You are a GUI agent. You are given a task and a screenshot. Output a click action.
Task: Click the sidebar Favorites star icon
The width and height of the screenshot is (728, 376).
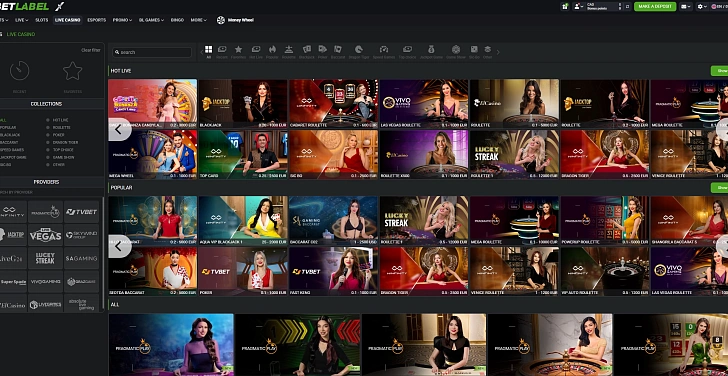tap(72, 71)
